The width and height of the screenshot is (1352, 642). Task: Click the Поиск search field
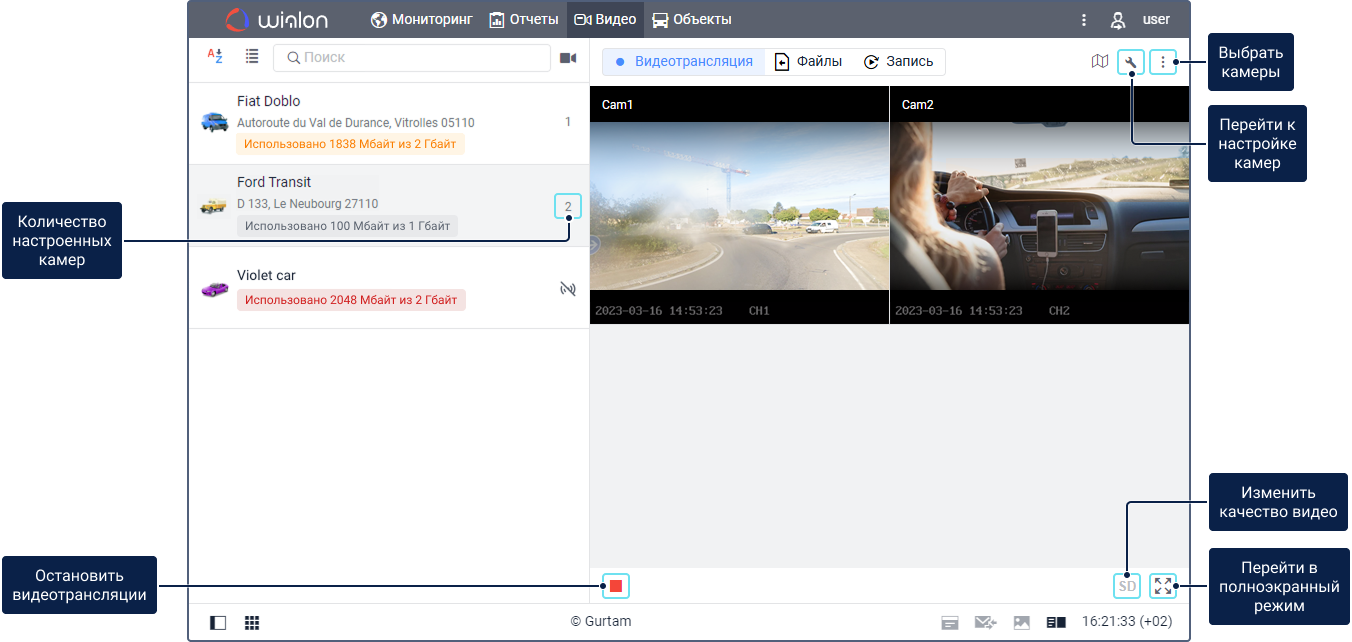[x=412, y=58]
